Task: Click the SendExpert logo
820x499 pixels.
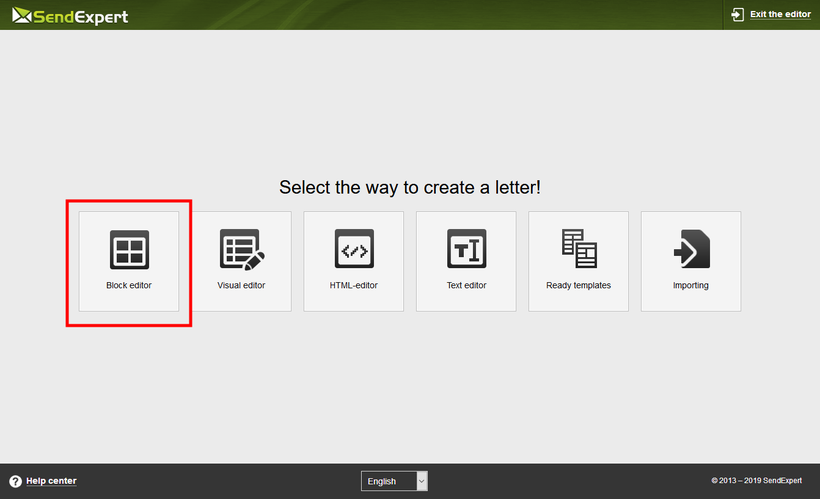Action: point(70,16)
